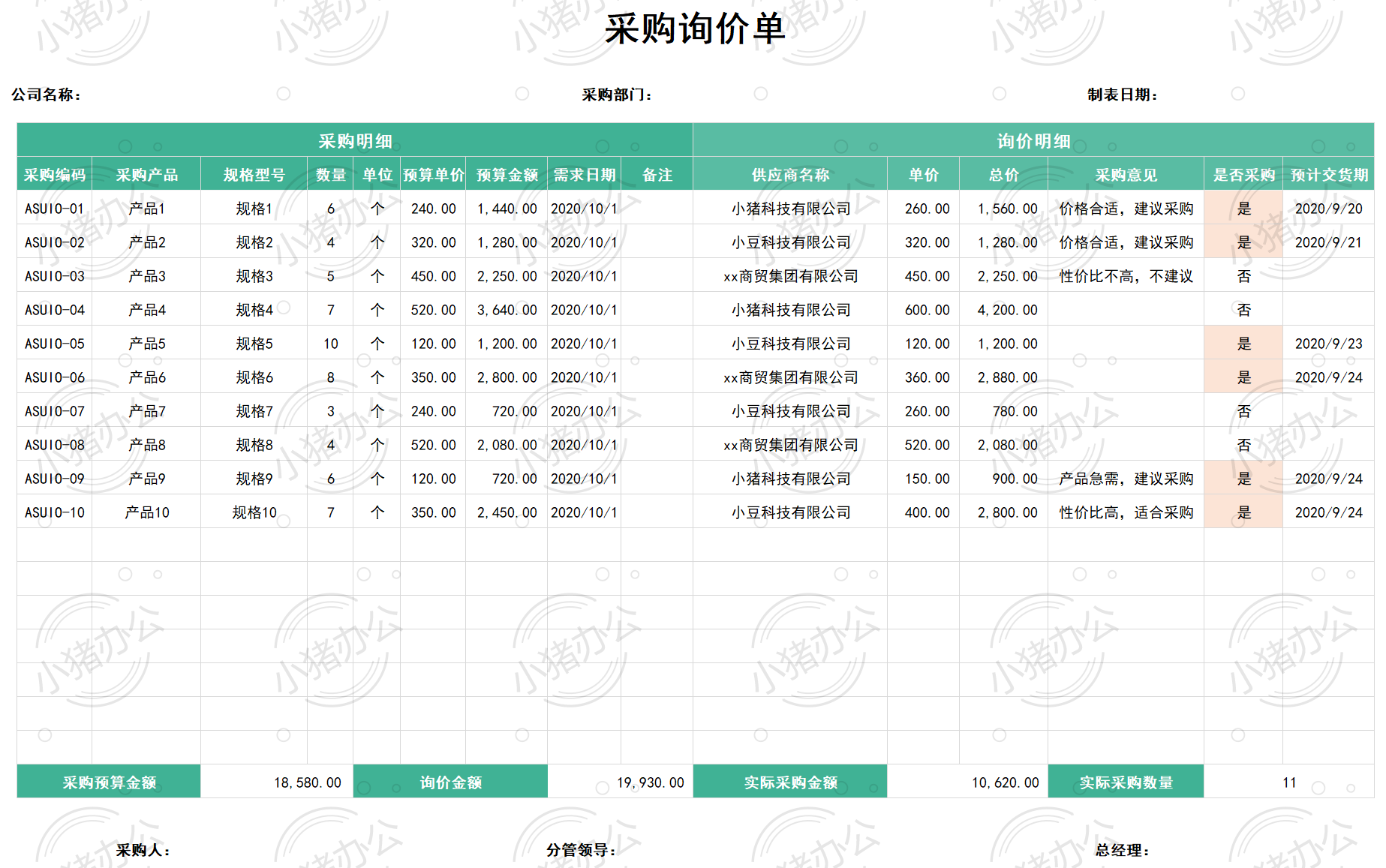Select the 分管领导 signature label
1386x868 pixels.
coord(581,850)
